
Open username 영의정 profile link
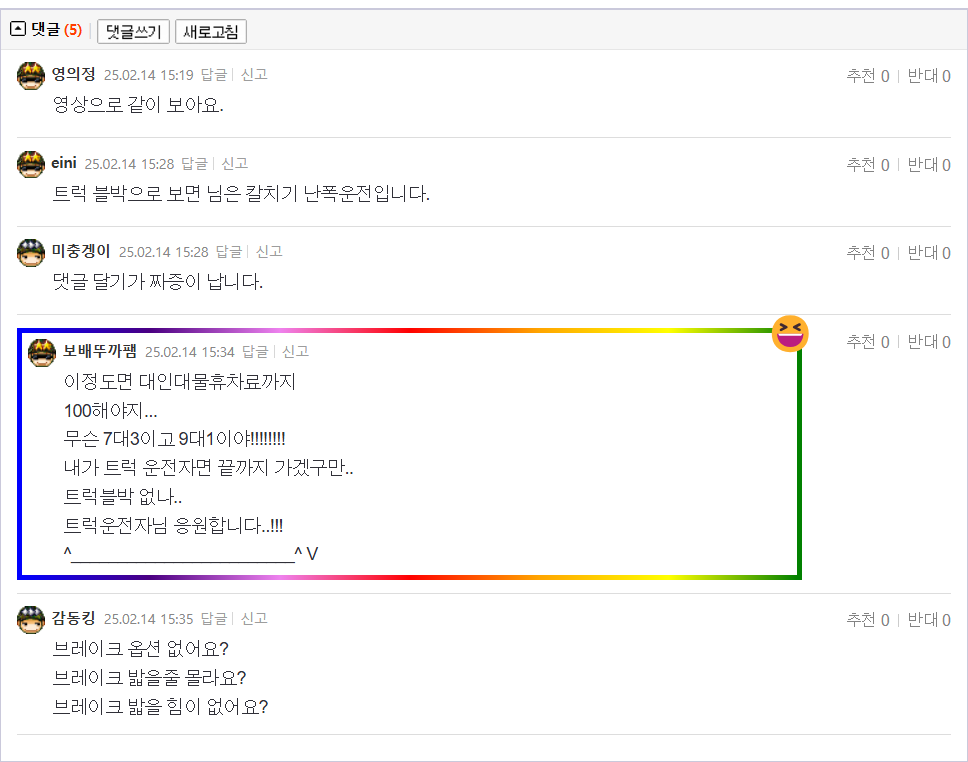(x=74, y=74)
